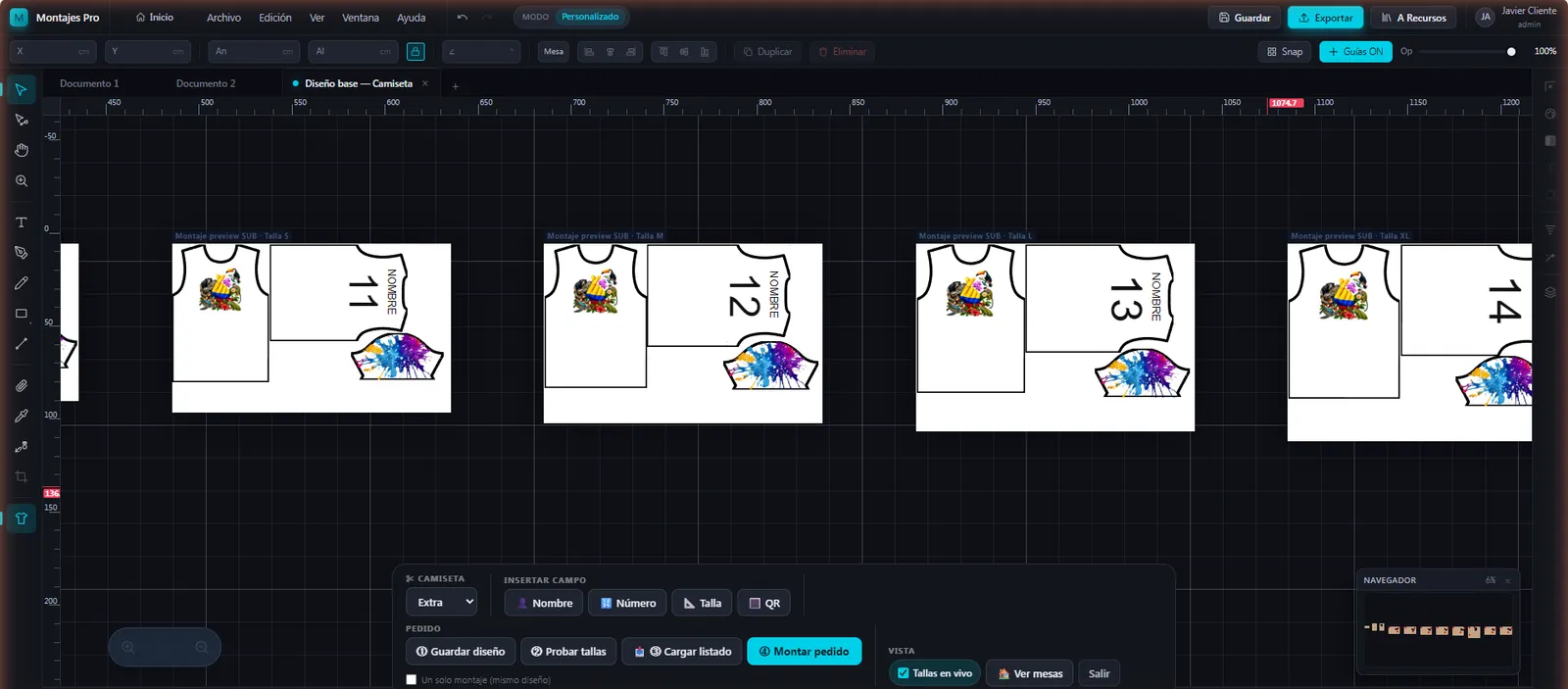Click the filter lines icon in right sidebar
Viewport: 1568px width, 689px height.
(x=1550, y=229)
